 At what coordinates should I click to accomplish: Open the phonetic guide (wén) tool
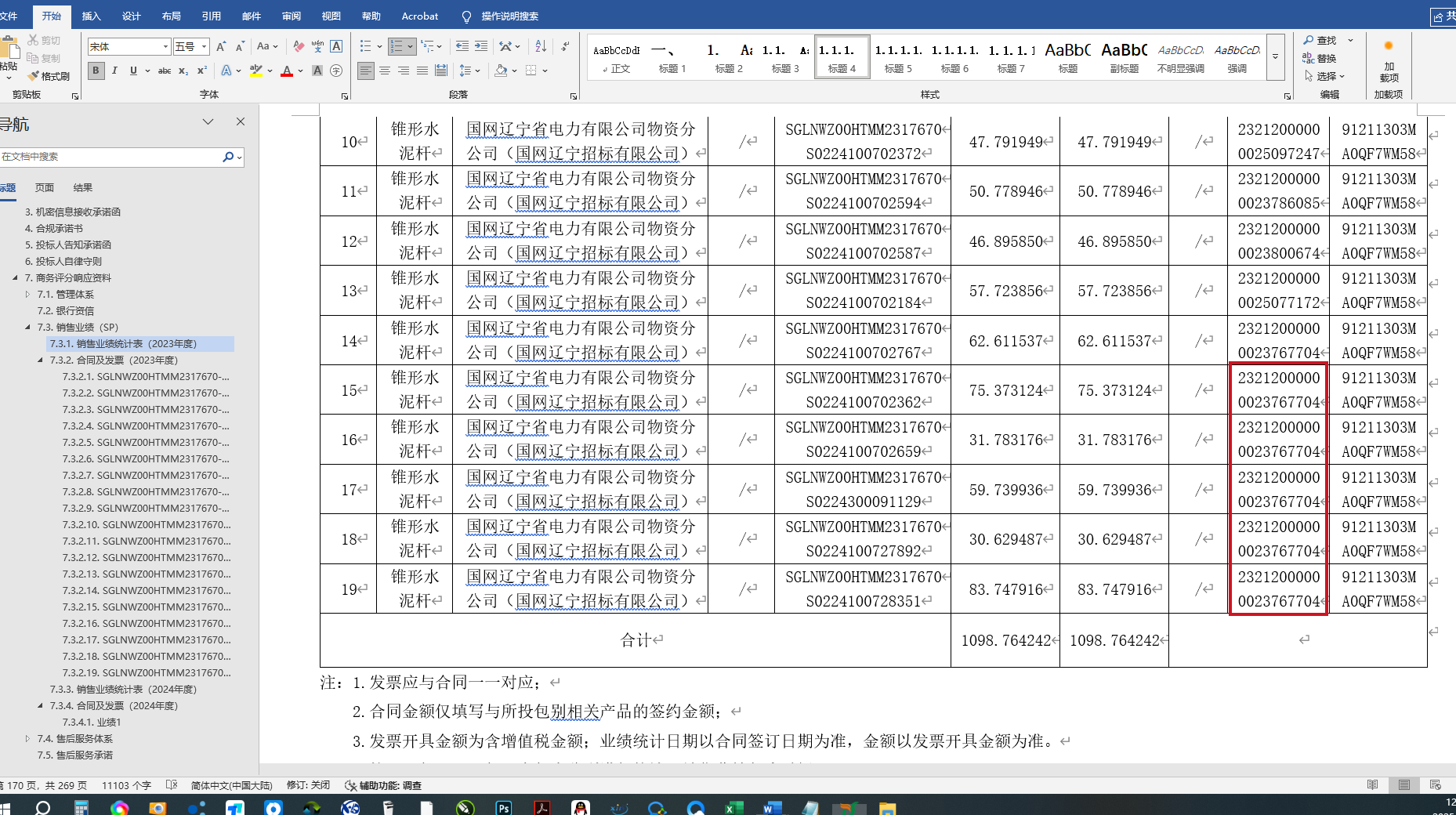click(317, 47)
